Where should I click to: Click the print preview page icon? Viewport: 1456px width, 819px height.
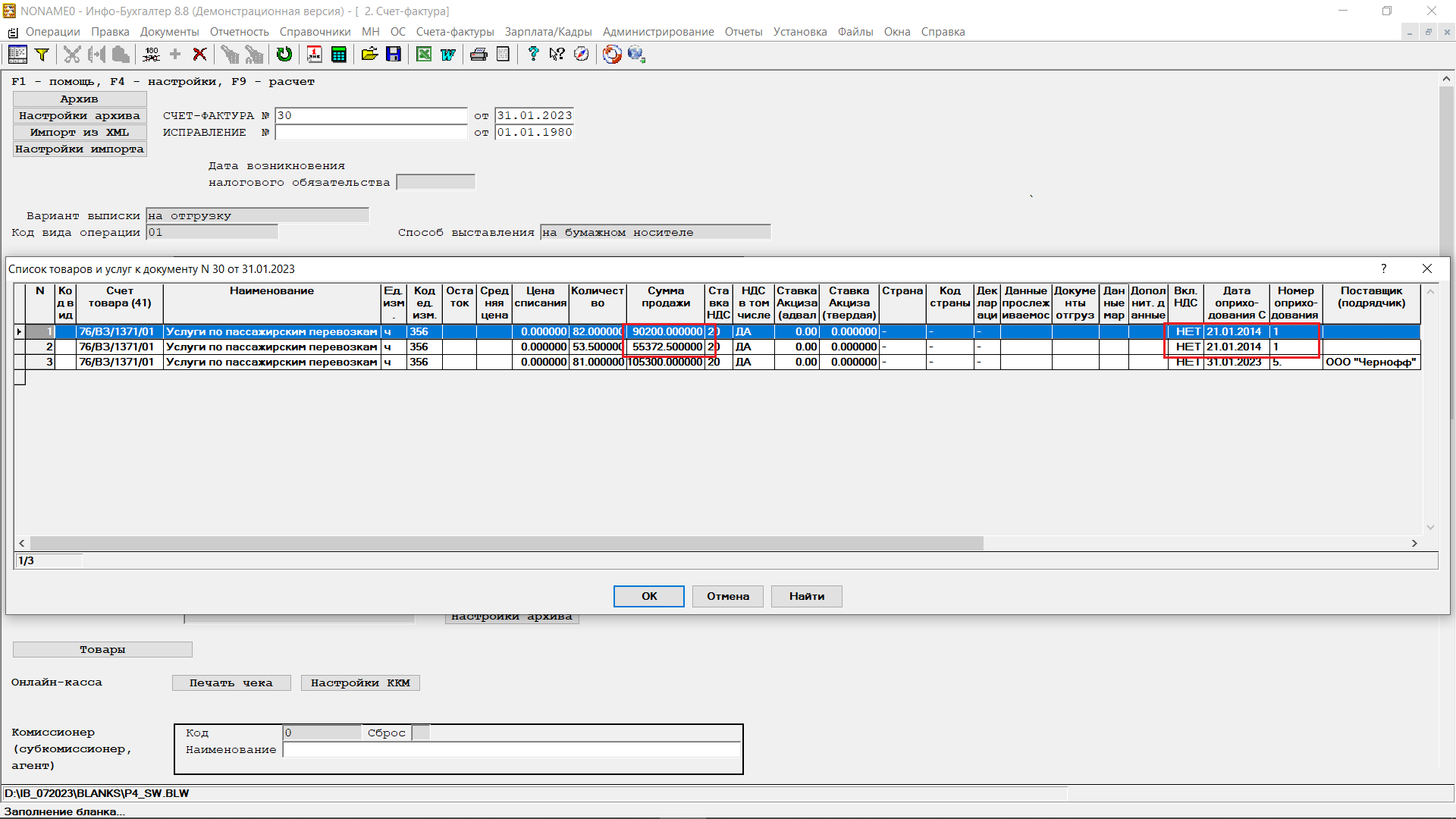tap(503, 54)
